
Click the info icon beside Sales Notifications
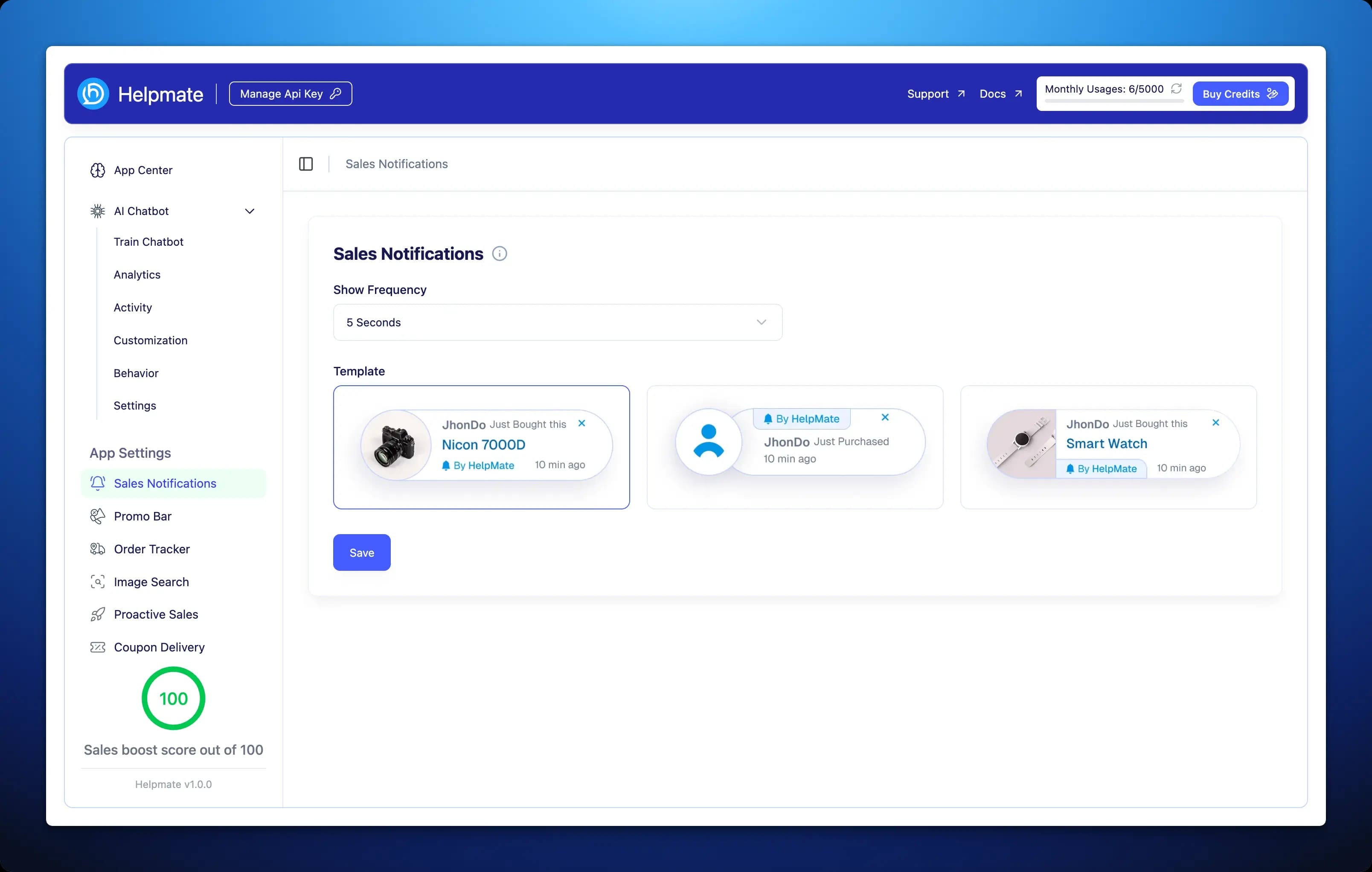pyautogui.click(x=499, y=253)
